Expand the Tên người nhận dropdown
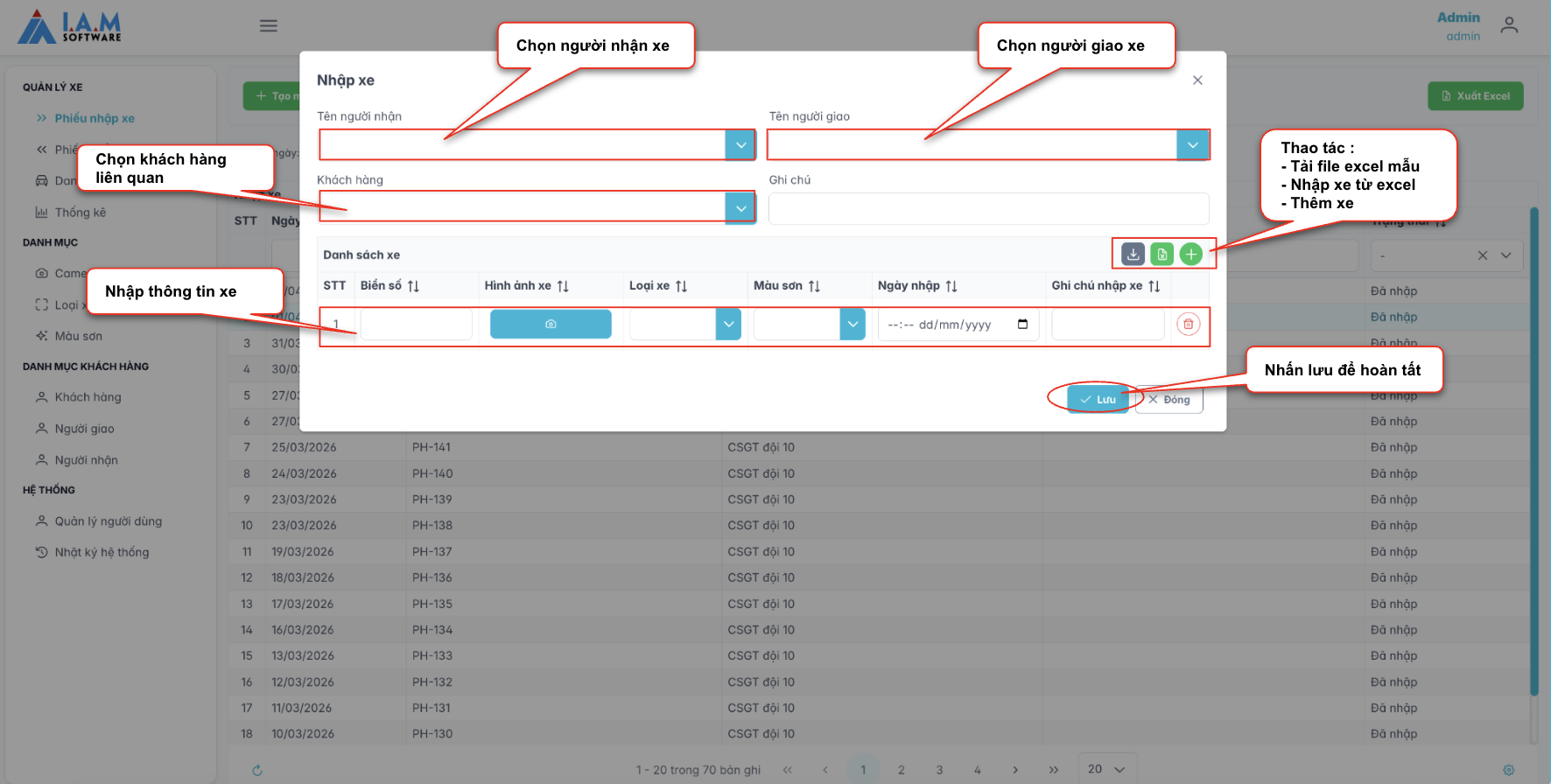The height and width of the screenshot is (784, 1551). coord(740,145)
